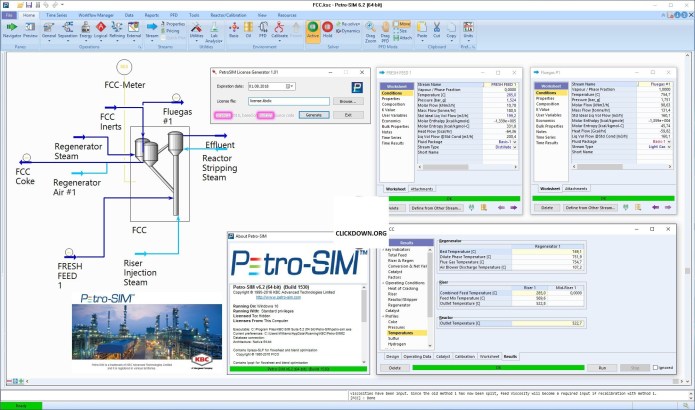Image resolution: width=695 pixels, height=410 pixels.
Task: Expand Fluid Package dropdown in Fluegas #1
Action: point(669,141)
